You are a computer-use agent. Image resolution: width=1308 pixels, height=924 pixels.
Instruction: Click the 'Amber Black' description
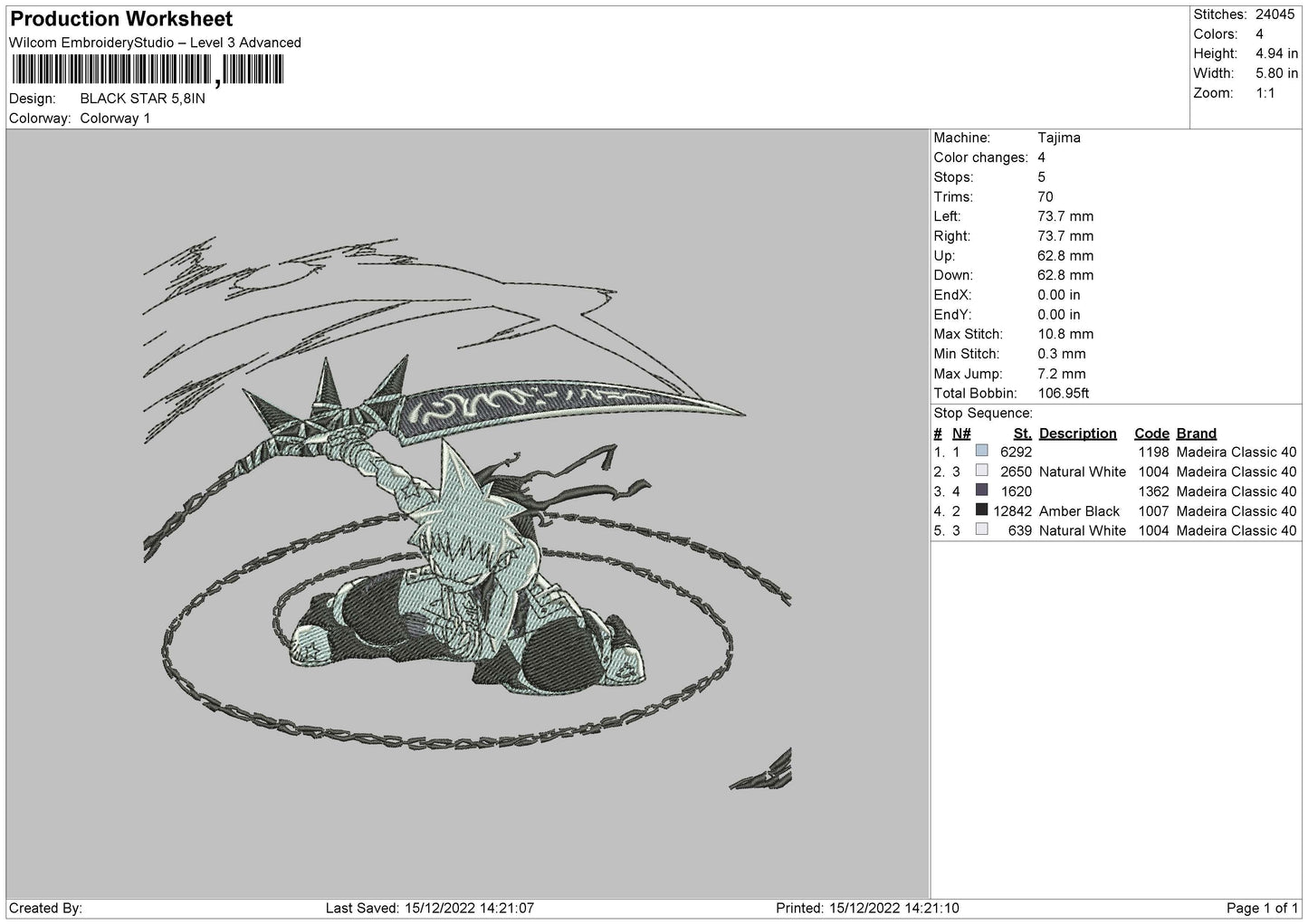(1079, 511)
